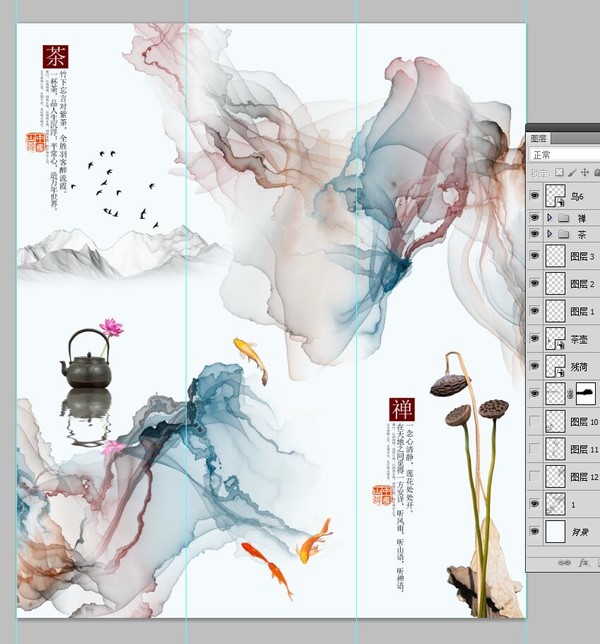Select 图层 10 layer thumbnail
This screenshot has height=644, width=600.
point(555,421)
